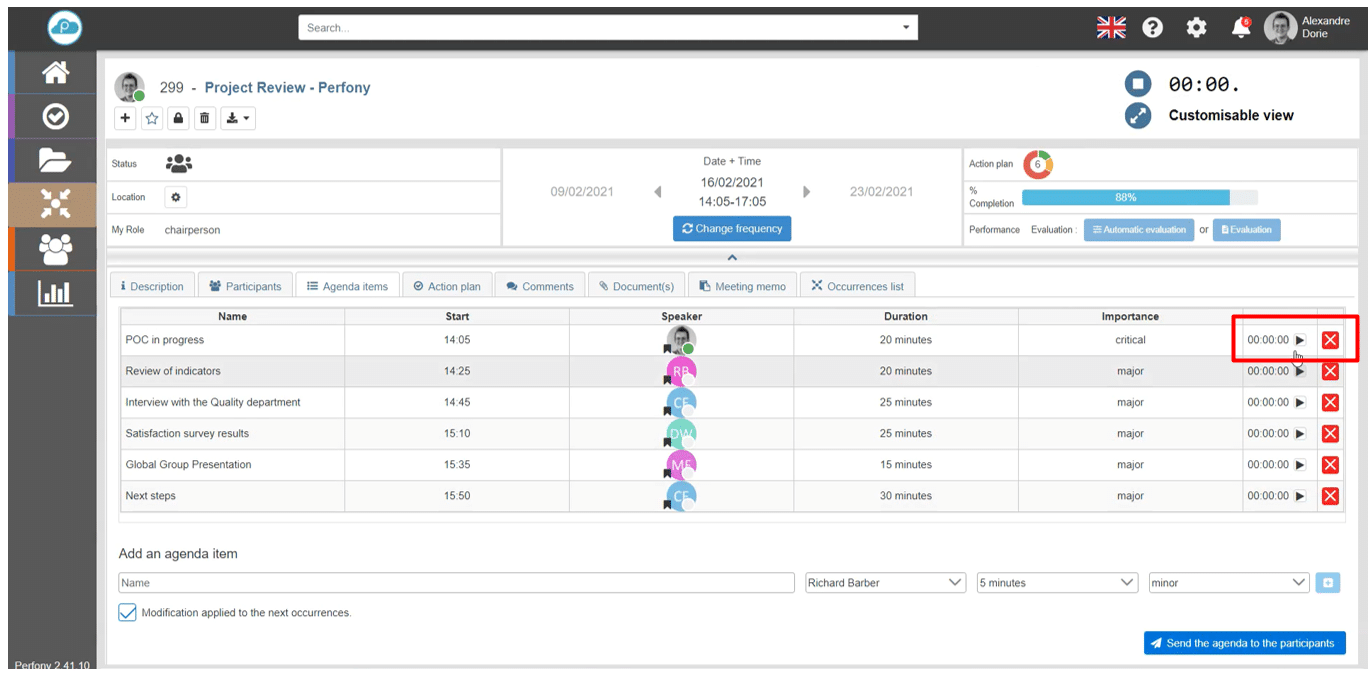Click the padlock icon under the meeting title
Viewport: 1368px width, 676px height.
tap(178, 118)
